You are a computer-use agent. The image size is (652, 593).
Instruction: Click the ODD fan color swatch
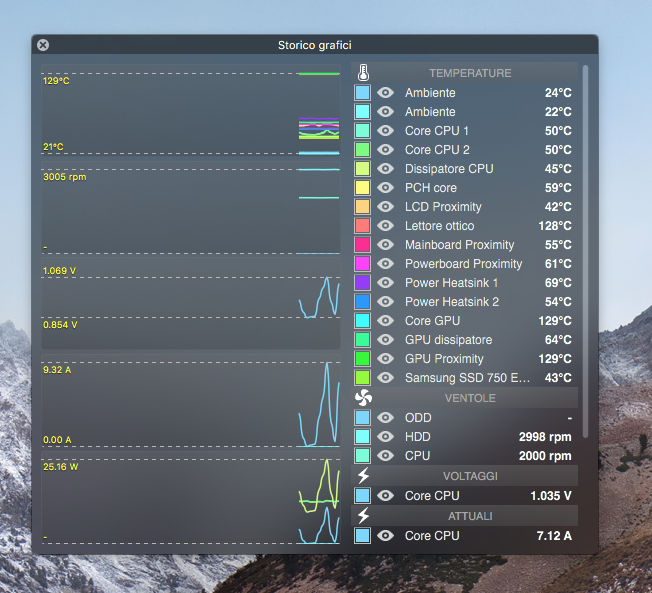pyautogui.click(x=363, y=418)
